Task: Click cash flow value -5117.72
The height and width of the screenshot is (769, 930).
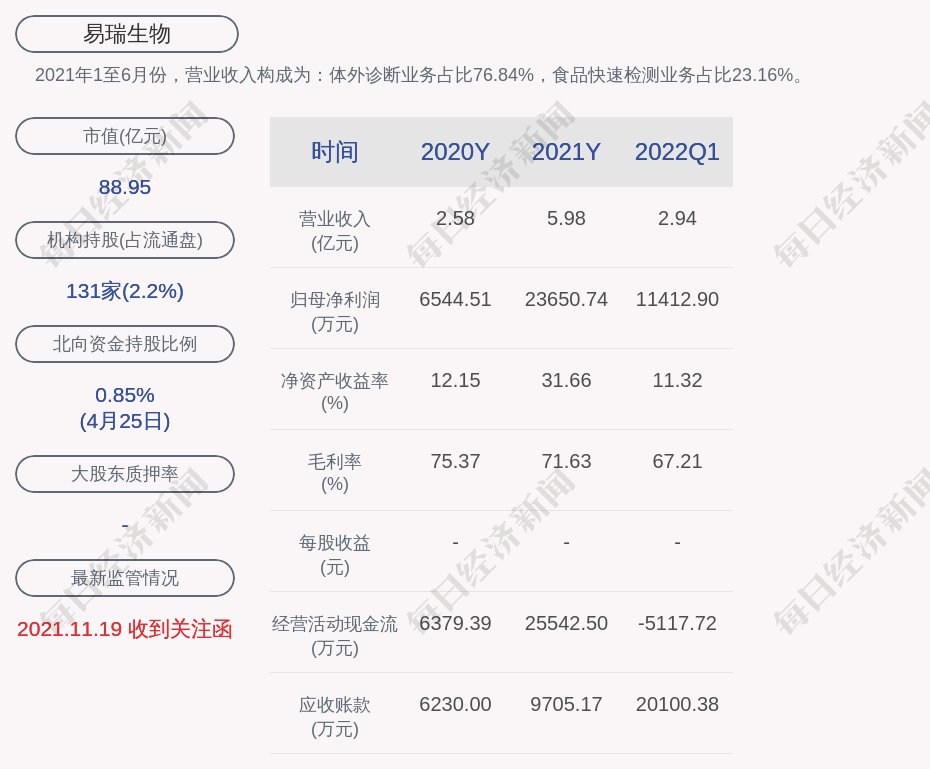Action: click(x=677, y=623)
